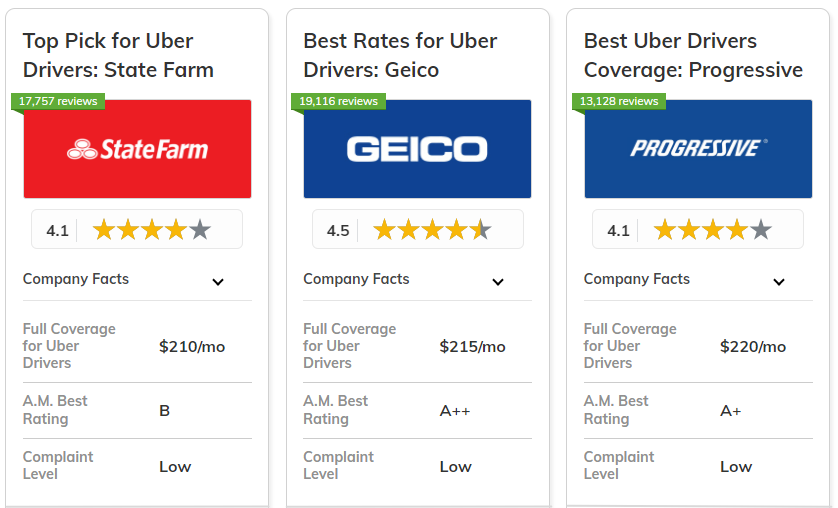
Task: Open "Top Pick for Uber Drivers: State Farm" heading
Action: pyautogui.click(x=118, y=55)
